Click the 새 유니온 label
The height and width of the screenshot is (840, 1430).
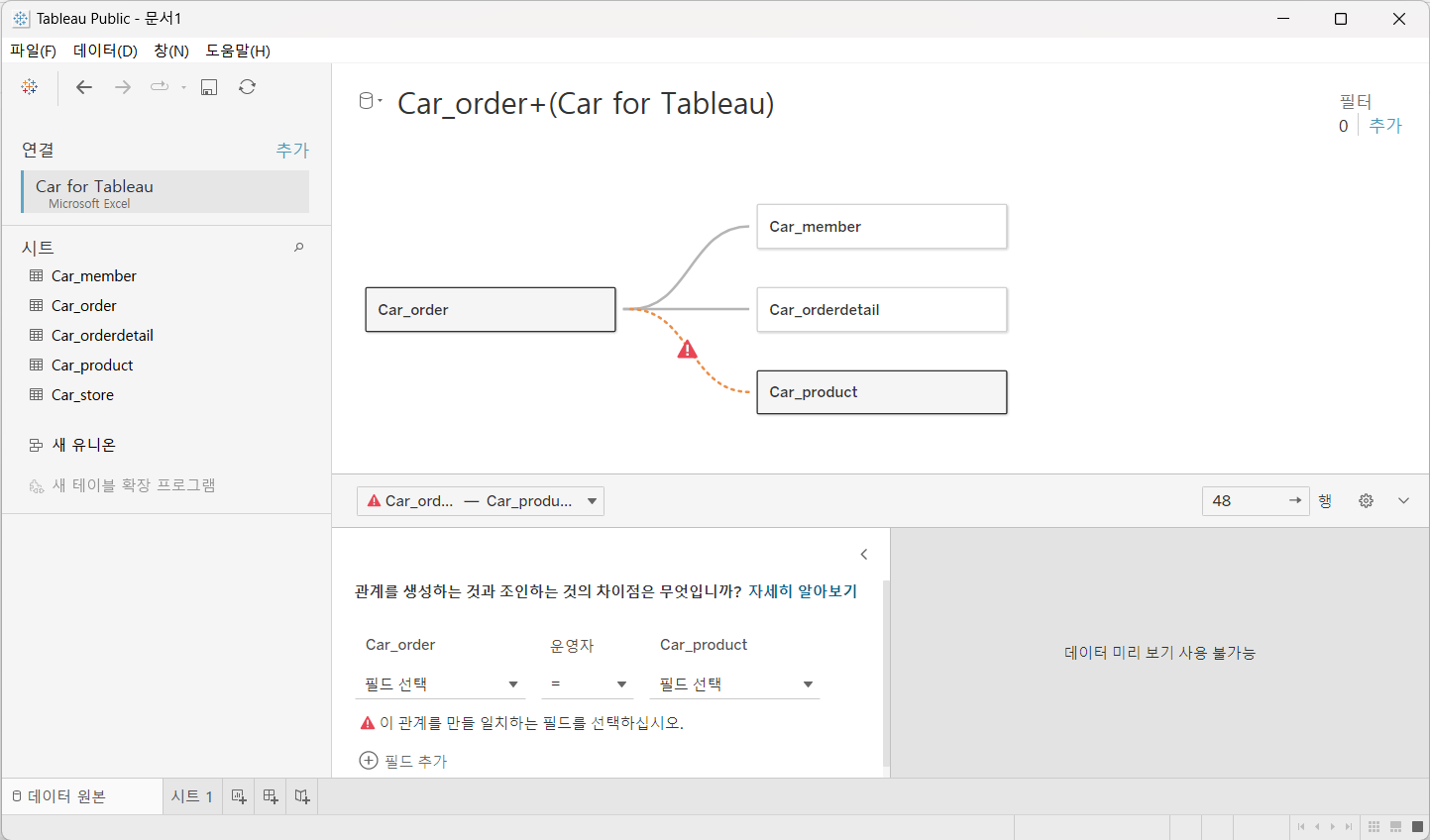(84, 445)
